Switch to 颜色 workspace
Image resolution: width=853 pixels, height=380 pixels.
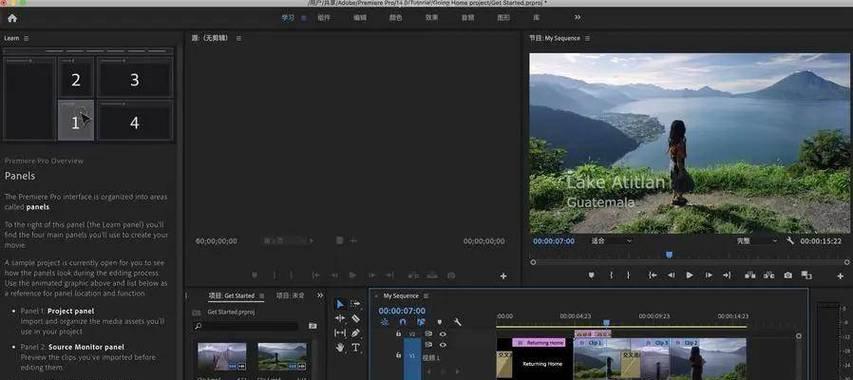[395, 17]
